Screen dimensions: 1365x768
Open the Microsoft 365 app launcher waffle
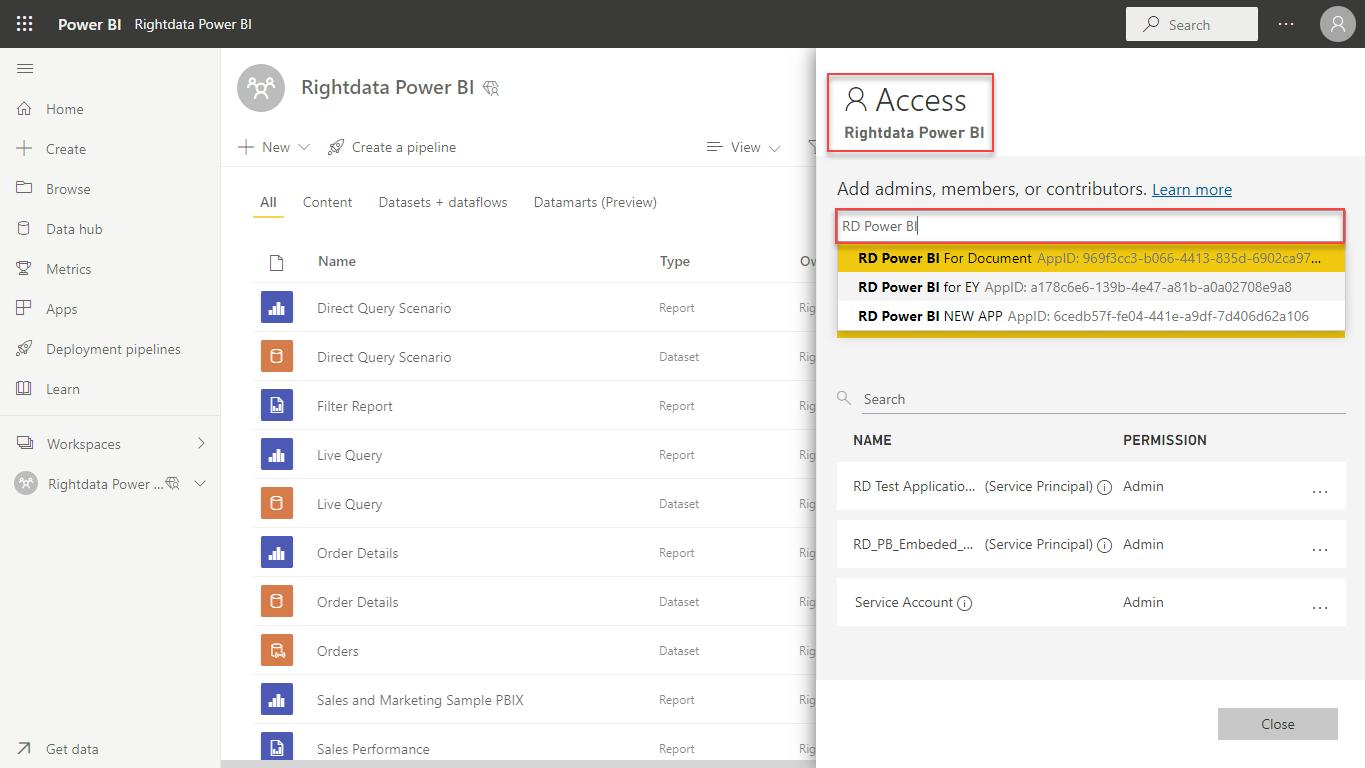pos(24,23)
